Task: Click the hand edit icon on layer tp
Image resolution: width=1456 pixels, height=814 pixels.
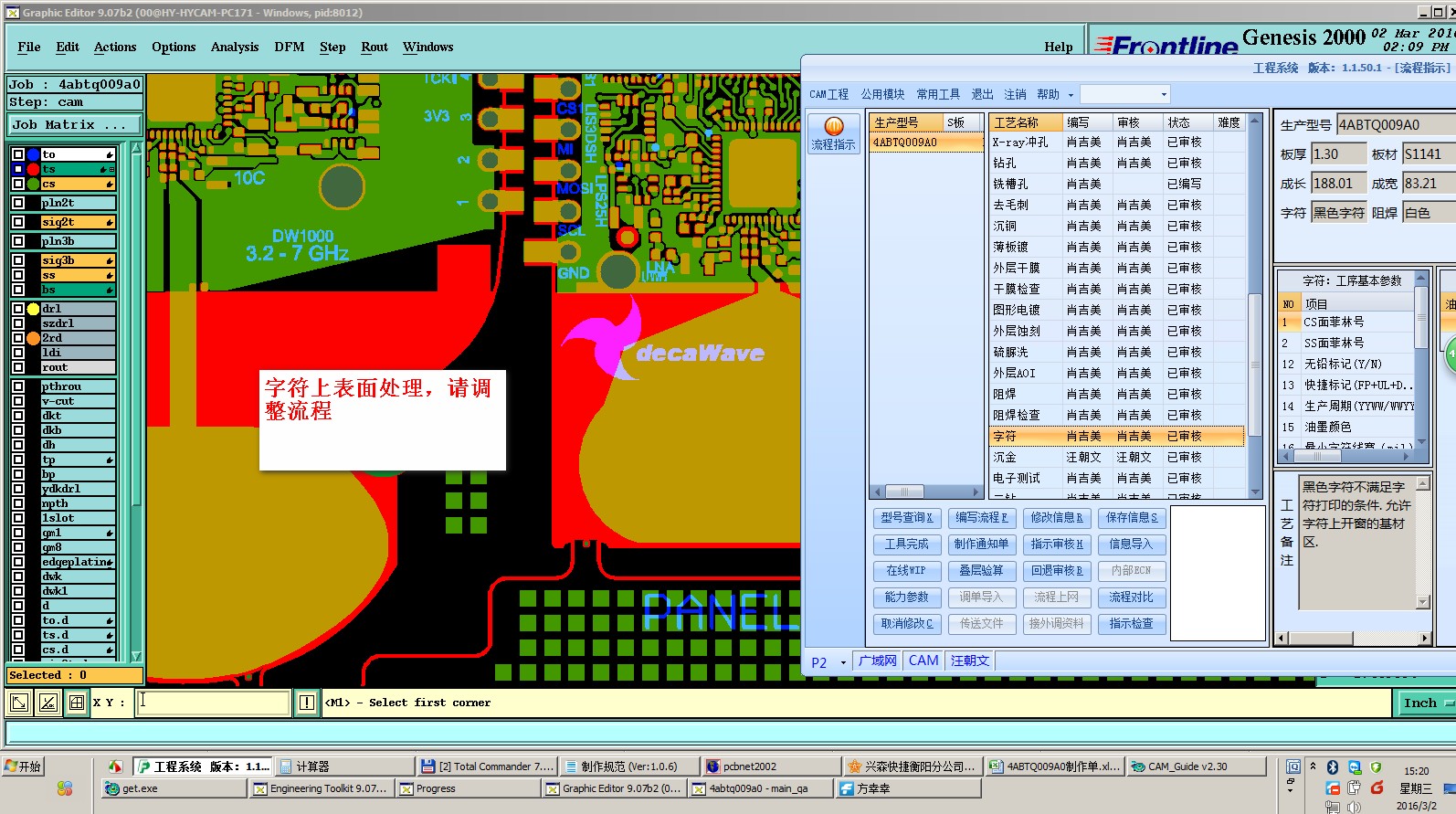Action: pyautogui.click(x=110, y=460)
